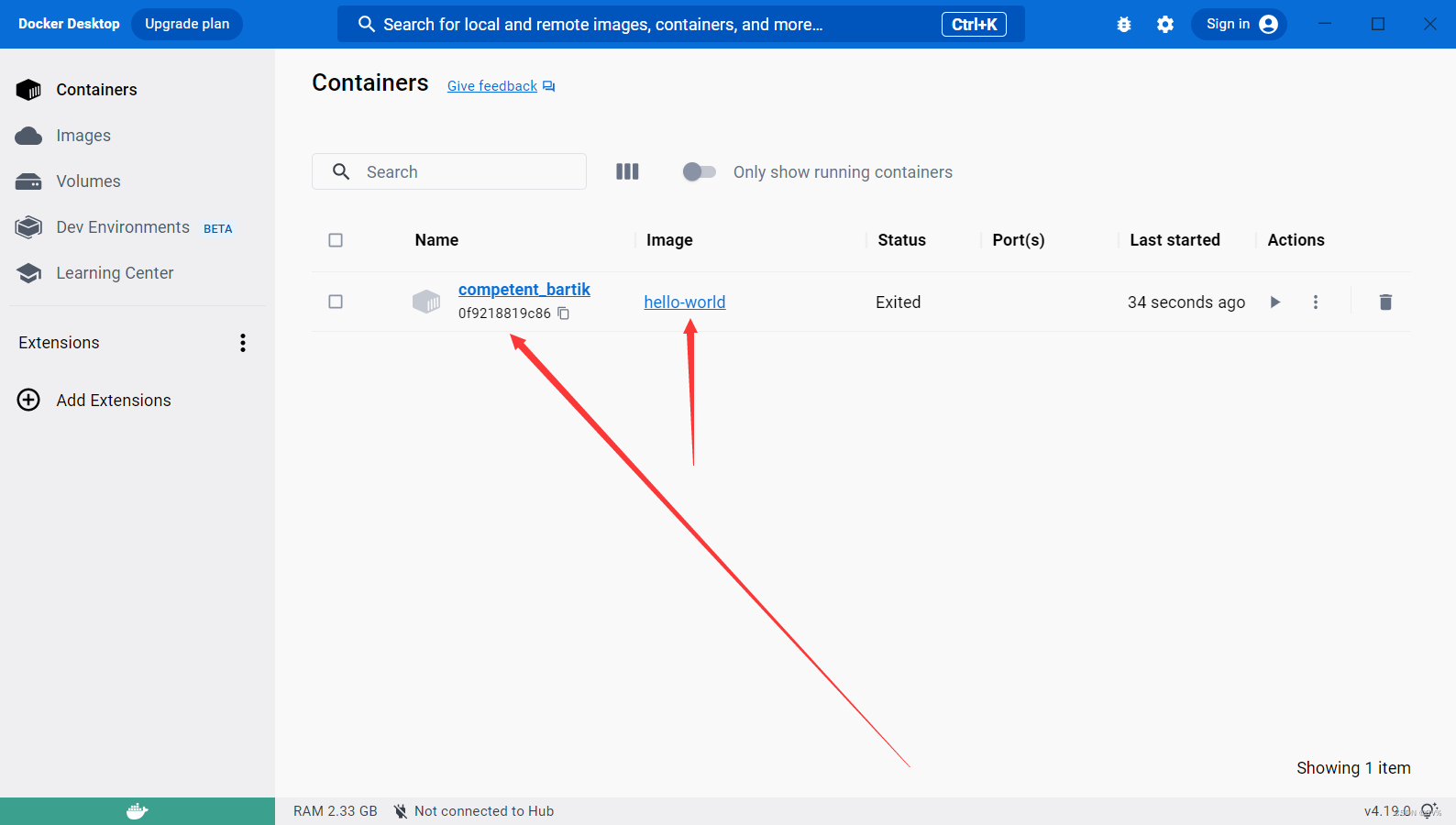Click the column layout icon next to Search
This screenshot has width=1456, height=825.
click(627, 171)
